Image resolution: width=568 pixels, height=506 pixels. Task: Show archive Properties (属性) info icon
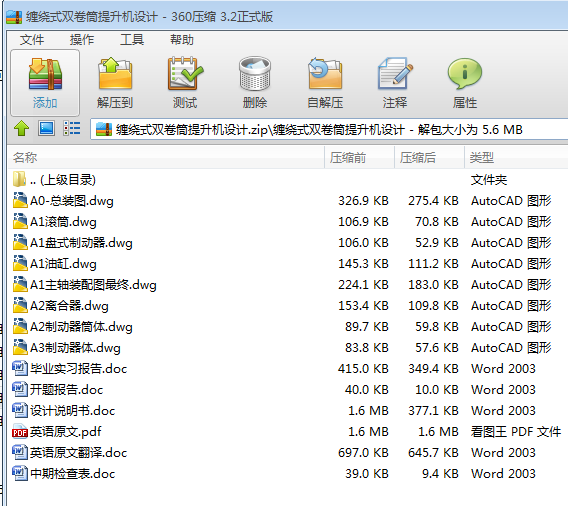pos(465,74)
